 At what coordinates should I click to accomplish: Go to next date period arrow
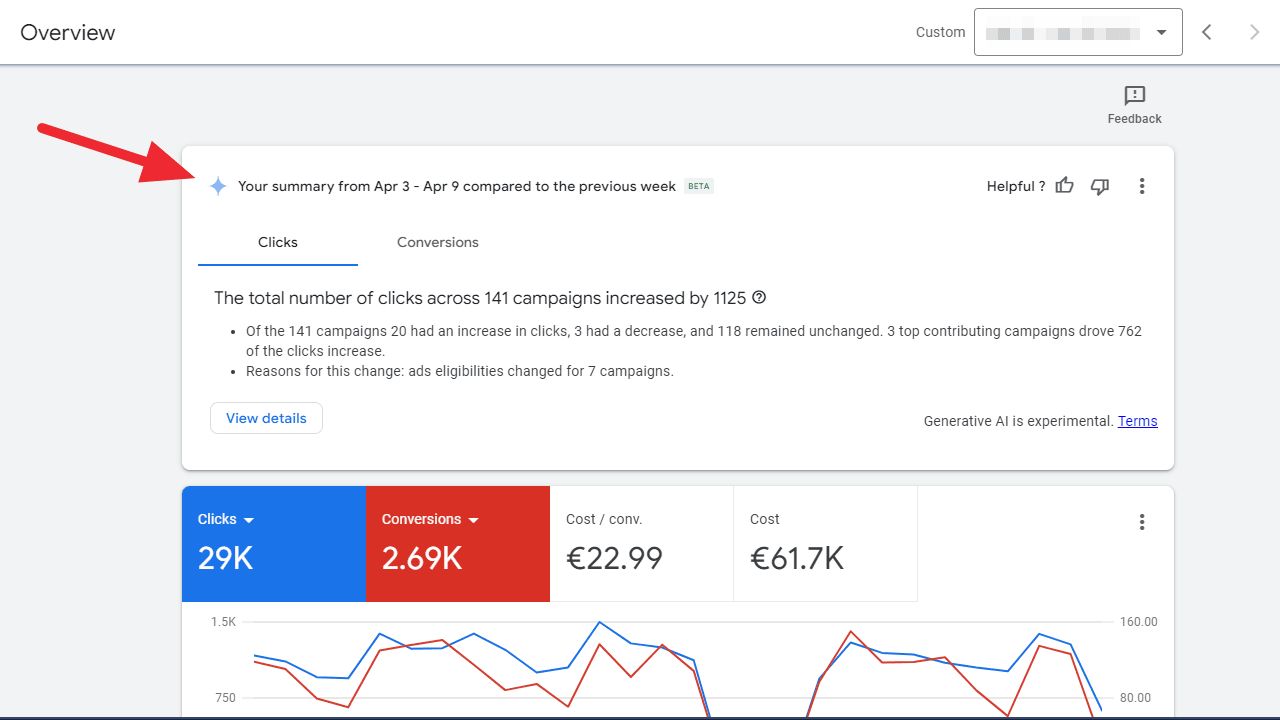click(1254, 32)
